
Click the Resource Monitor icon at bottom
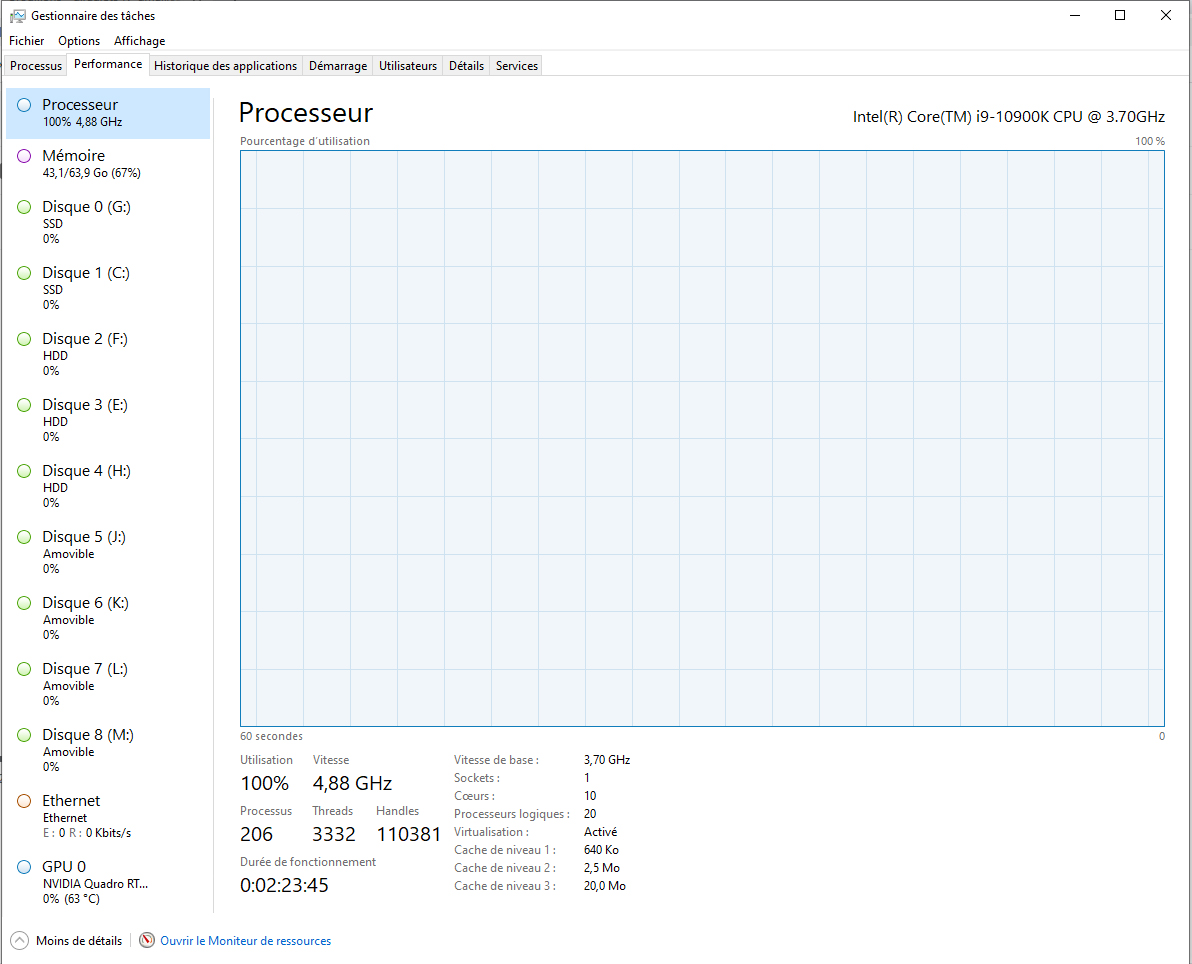[x=147, y=941]
